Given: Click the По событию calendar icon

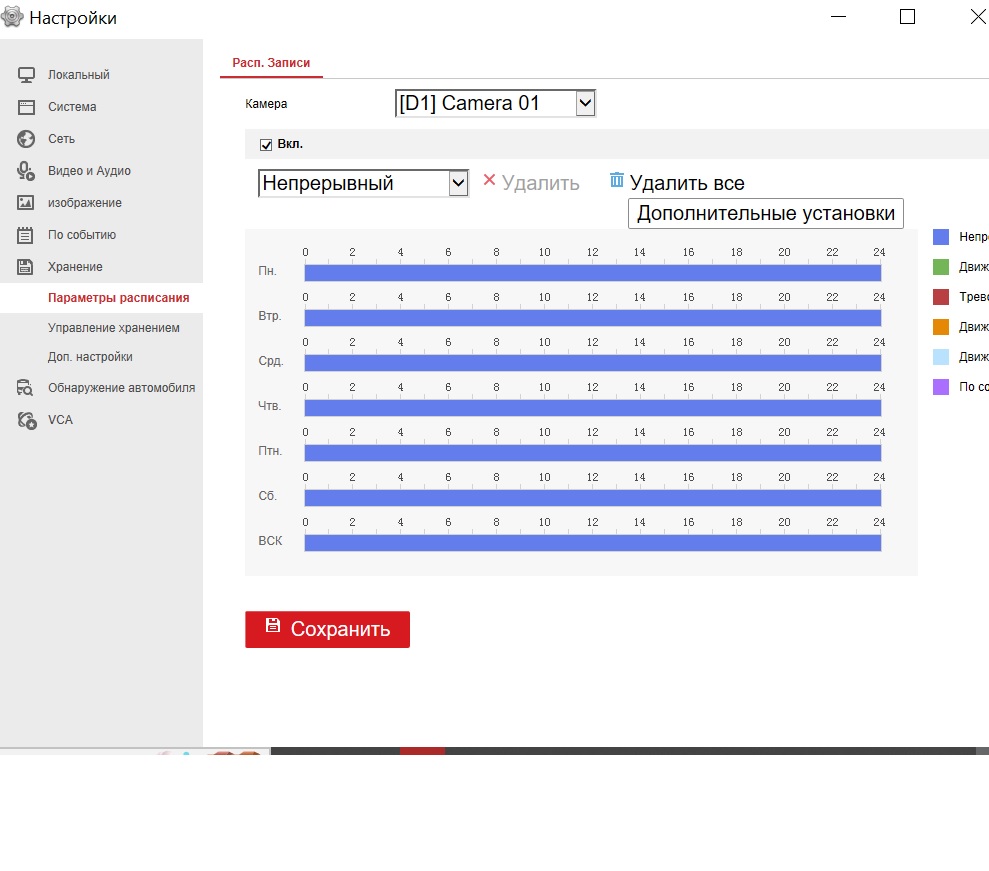Looking at the screenshot, I should tap(27, 235).
